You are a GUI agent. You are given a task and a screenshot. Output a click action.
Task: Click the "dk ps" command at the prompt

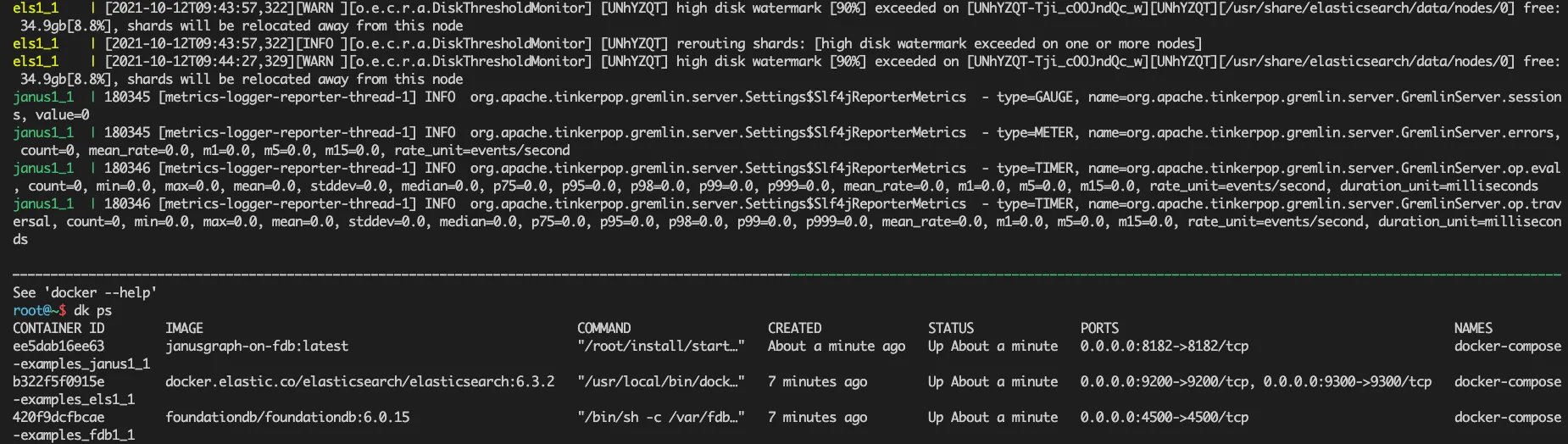(92, 310)
